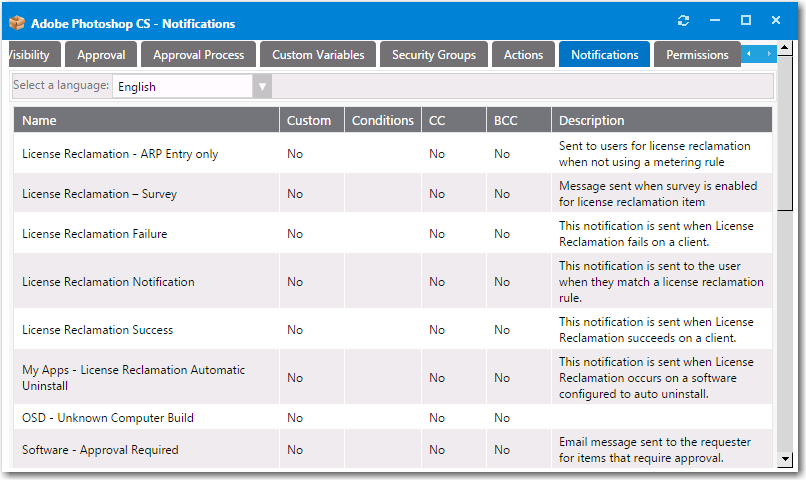Viewport: 806px width, 480px height.
Task: Open the Permissions tab
Action: pyautogui.click(x=697, y=55)
